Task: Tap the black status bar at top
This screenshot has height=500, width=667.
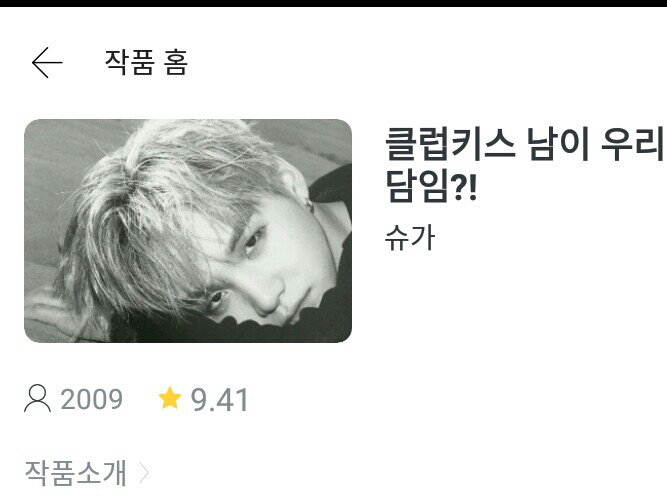Action: click(334, 3)
